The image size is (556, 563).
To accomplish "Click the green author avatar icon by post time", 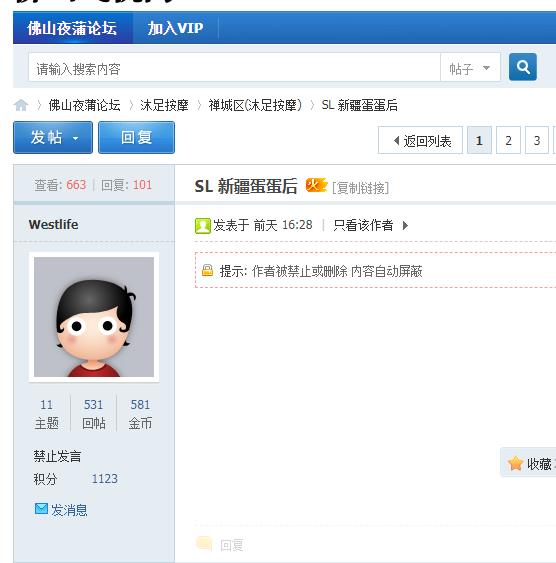I will coord(202,226).
